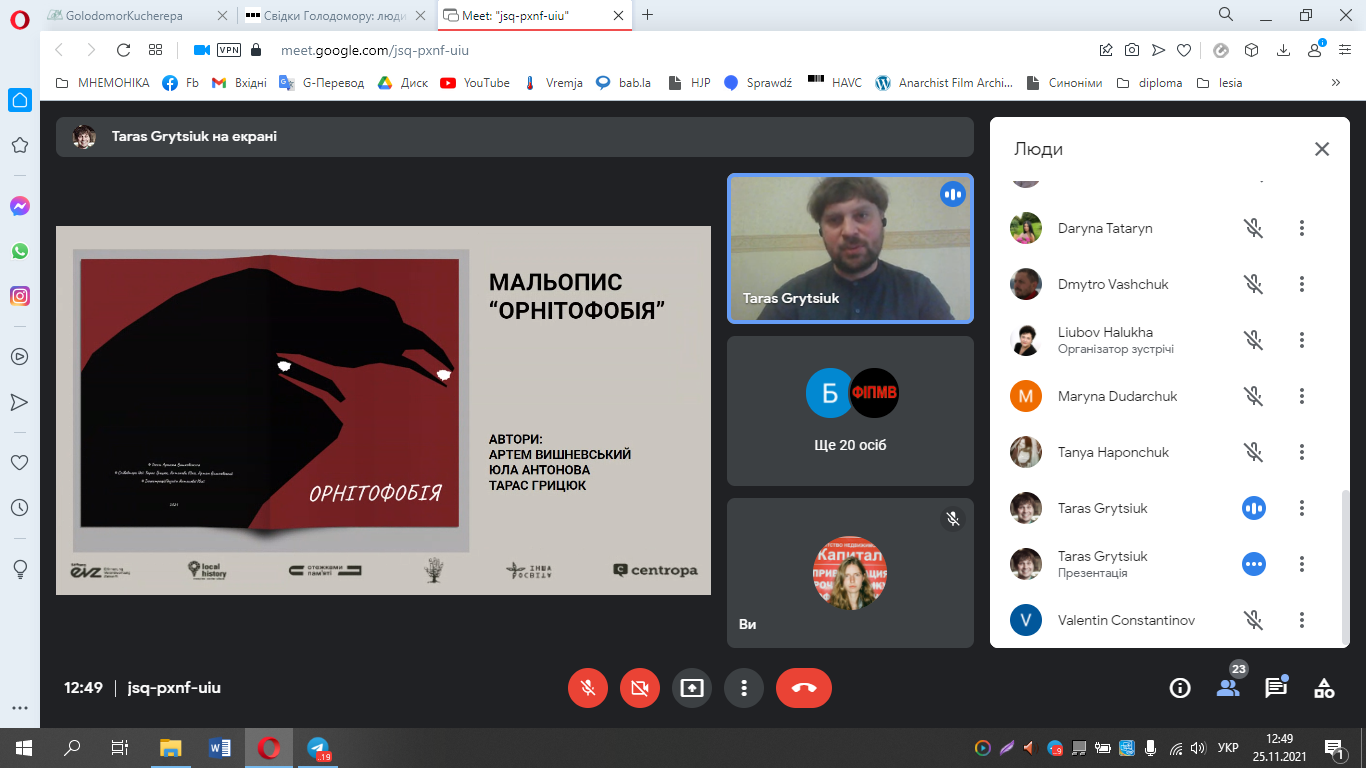Open bookmarks star in Opera sidebar
This screenshot has height=768, width=1366.
19,145
